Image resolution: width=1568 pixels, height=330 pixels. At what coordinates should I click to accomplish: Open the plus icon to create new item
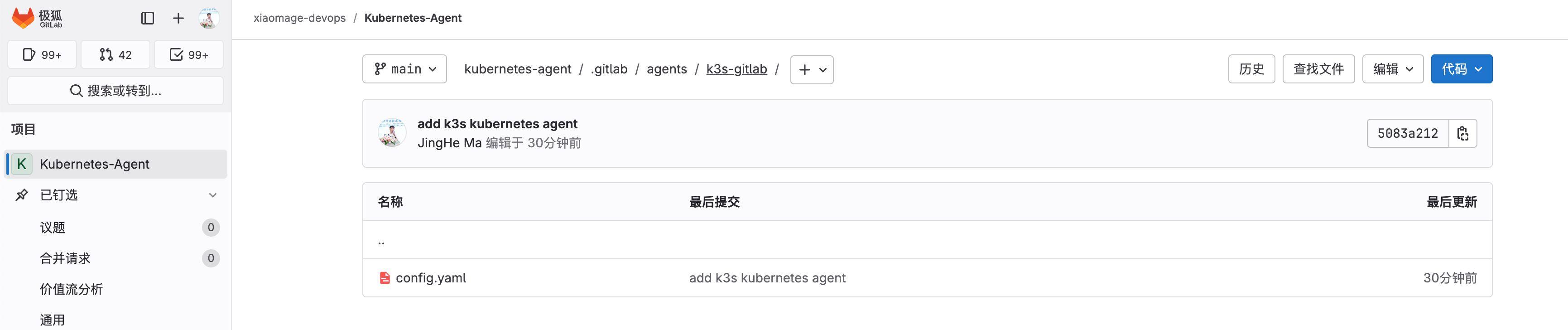point(178,18)
